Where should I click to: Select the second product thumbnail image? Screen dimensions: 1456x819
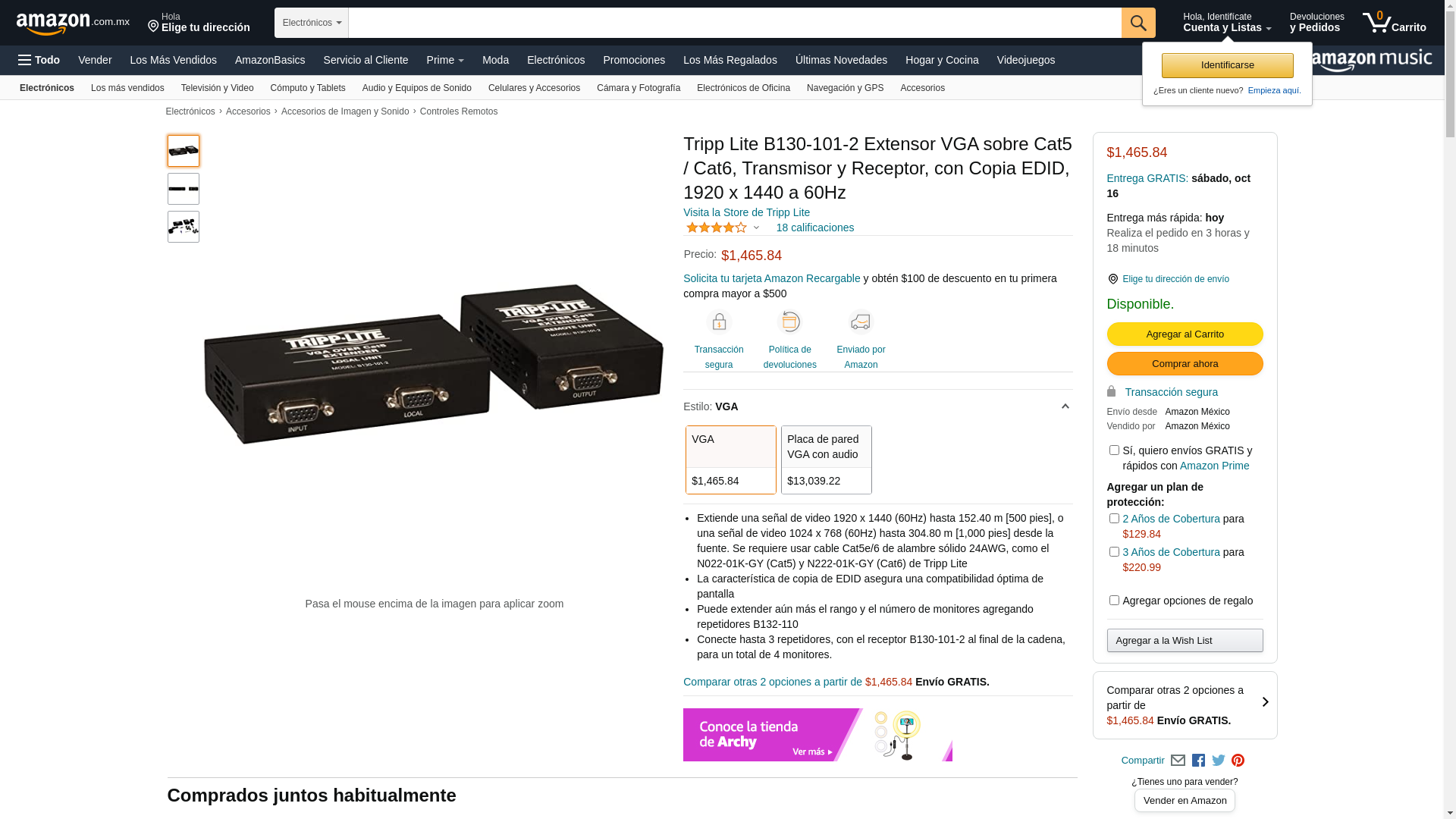click(x=184, y=189)
